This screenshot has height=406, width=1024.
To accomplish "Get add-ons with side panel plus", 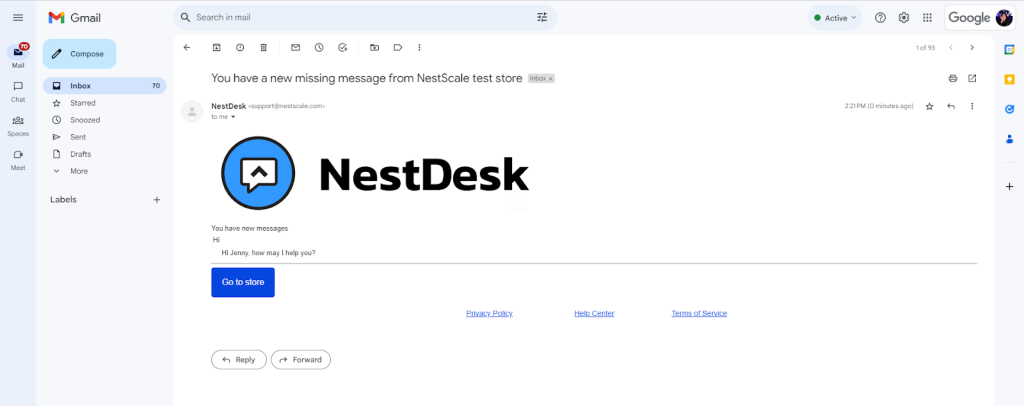I will (1010, 187).
